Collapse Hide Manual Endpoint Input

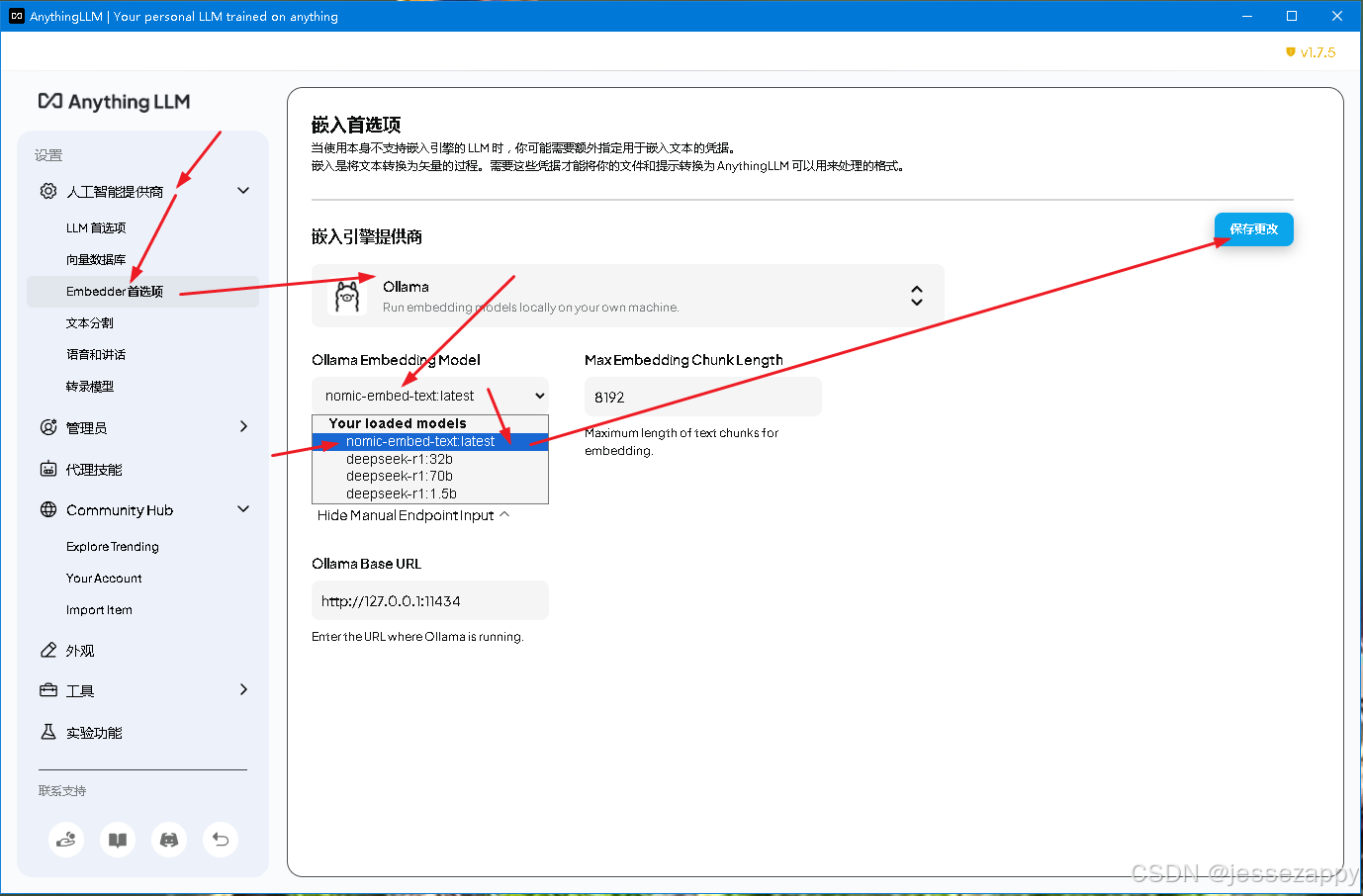coord(413,515)
